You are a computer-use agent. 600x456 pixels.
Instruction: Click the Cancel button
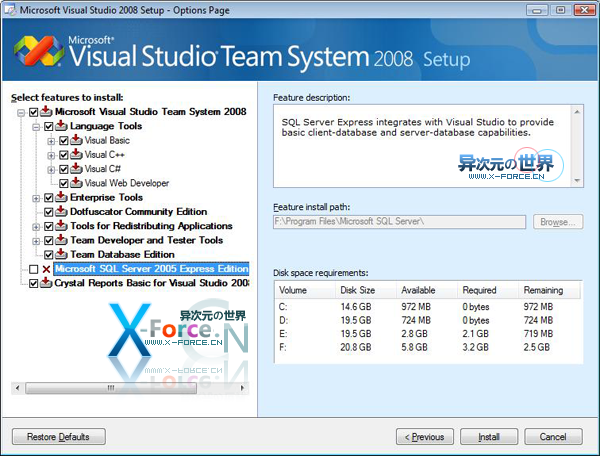[x=553, y=436]
